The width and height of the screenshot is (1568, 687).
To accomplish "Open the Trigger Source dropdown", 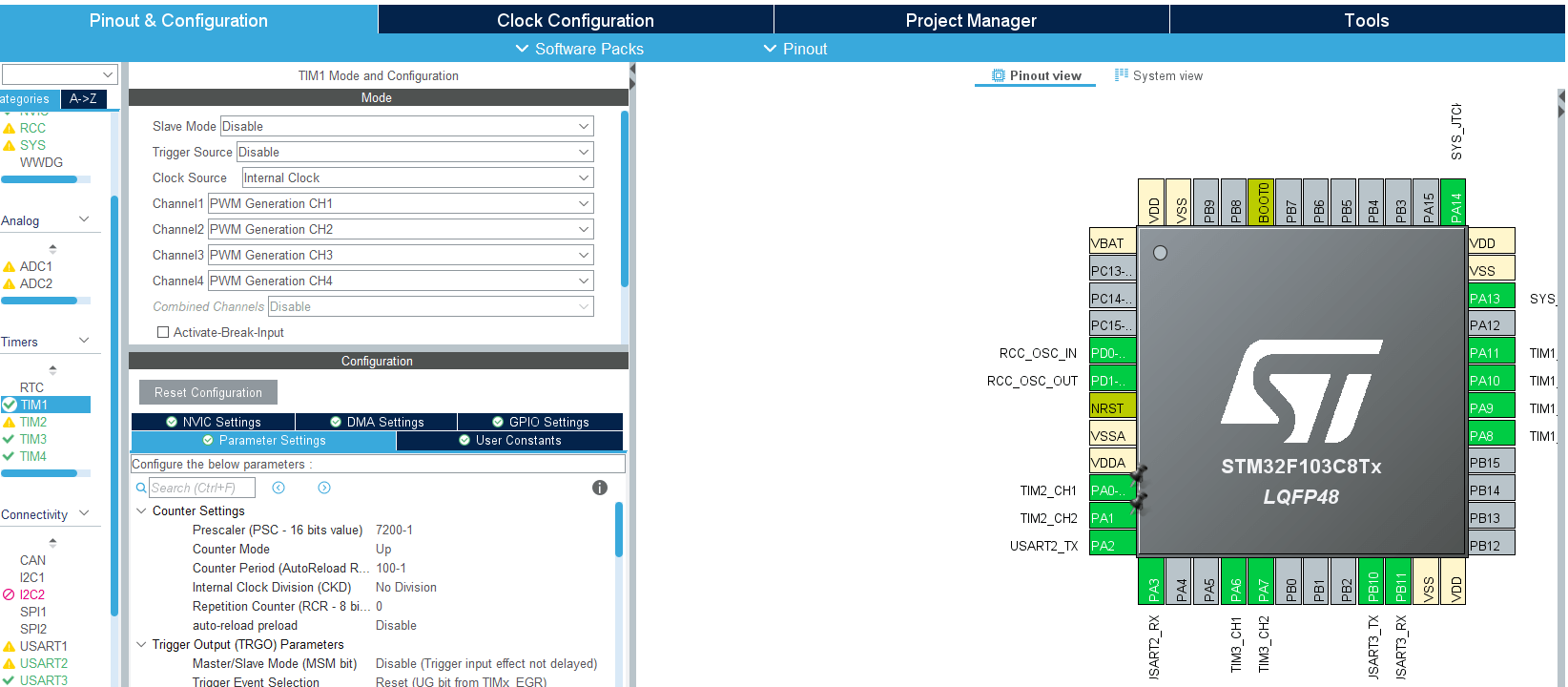I will tap(415, 152).
